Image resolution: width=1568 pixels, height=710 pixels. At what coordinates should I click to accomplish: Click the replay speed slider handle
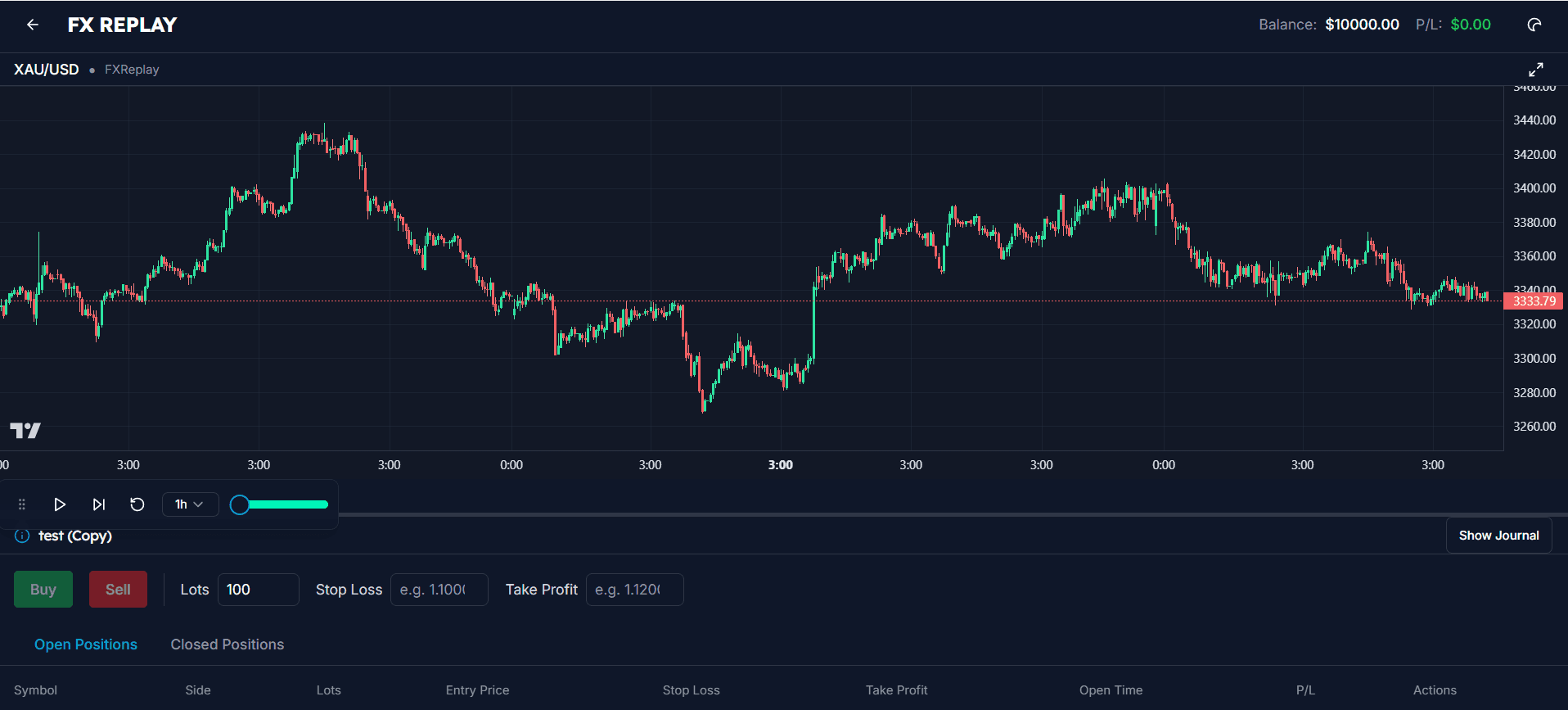pyautogui.click(x=240, y=504)
